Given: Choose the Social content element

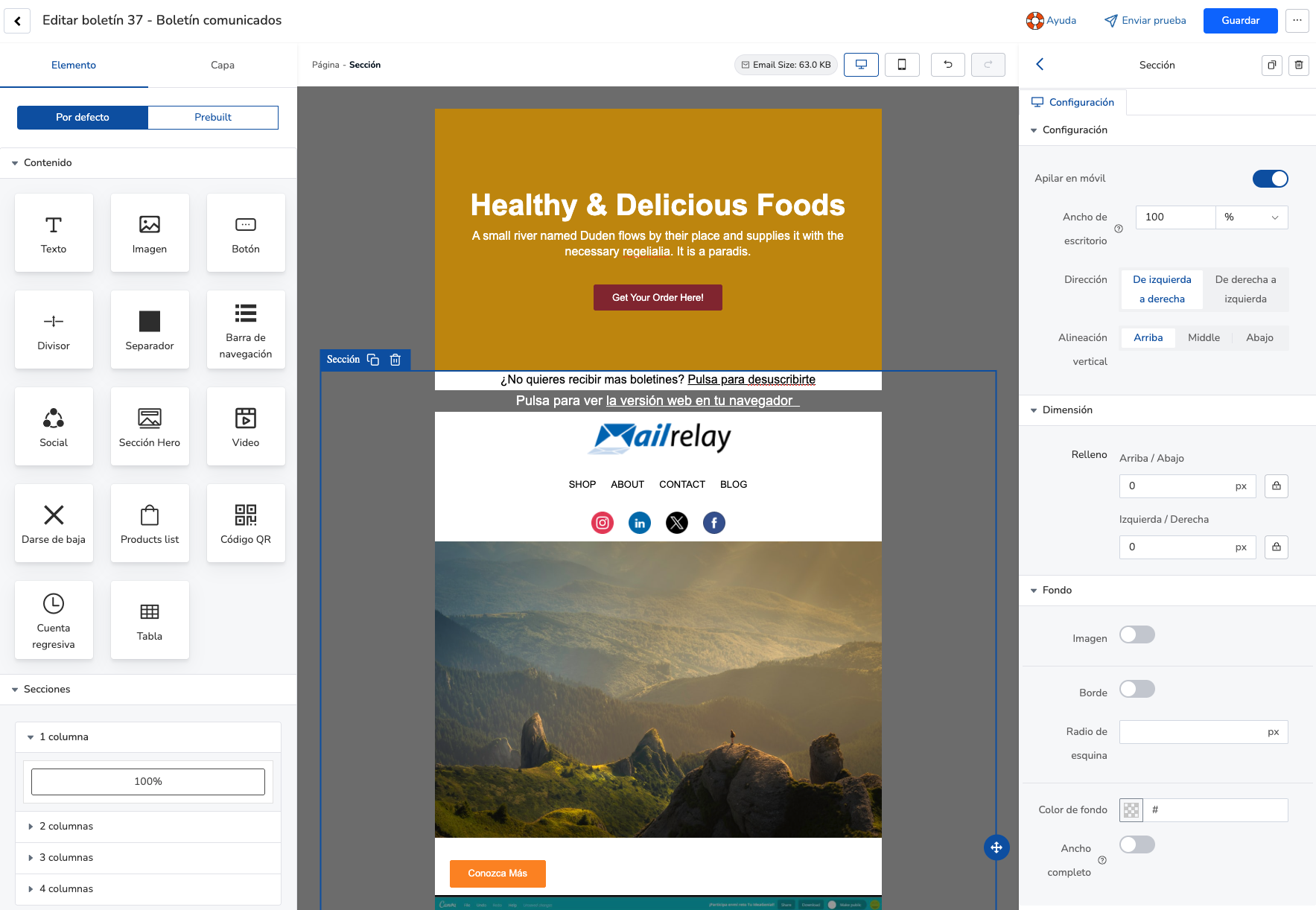Looking at the screenshot, I should point(54,427).
